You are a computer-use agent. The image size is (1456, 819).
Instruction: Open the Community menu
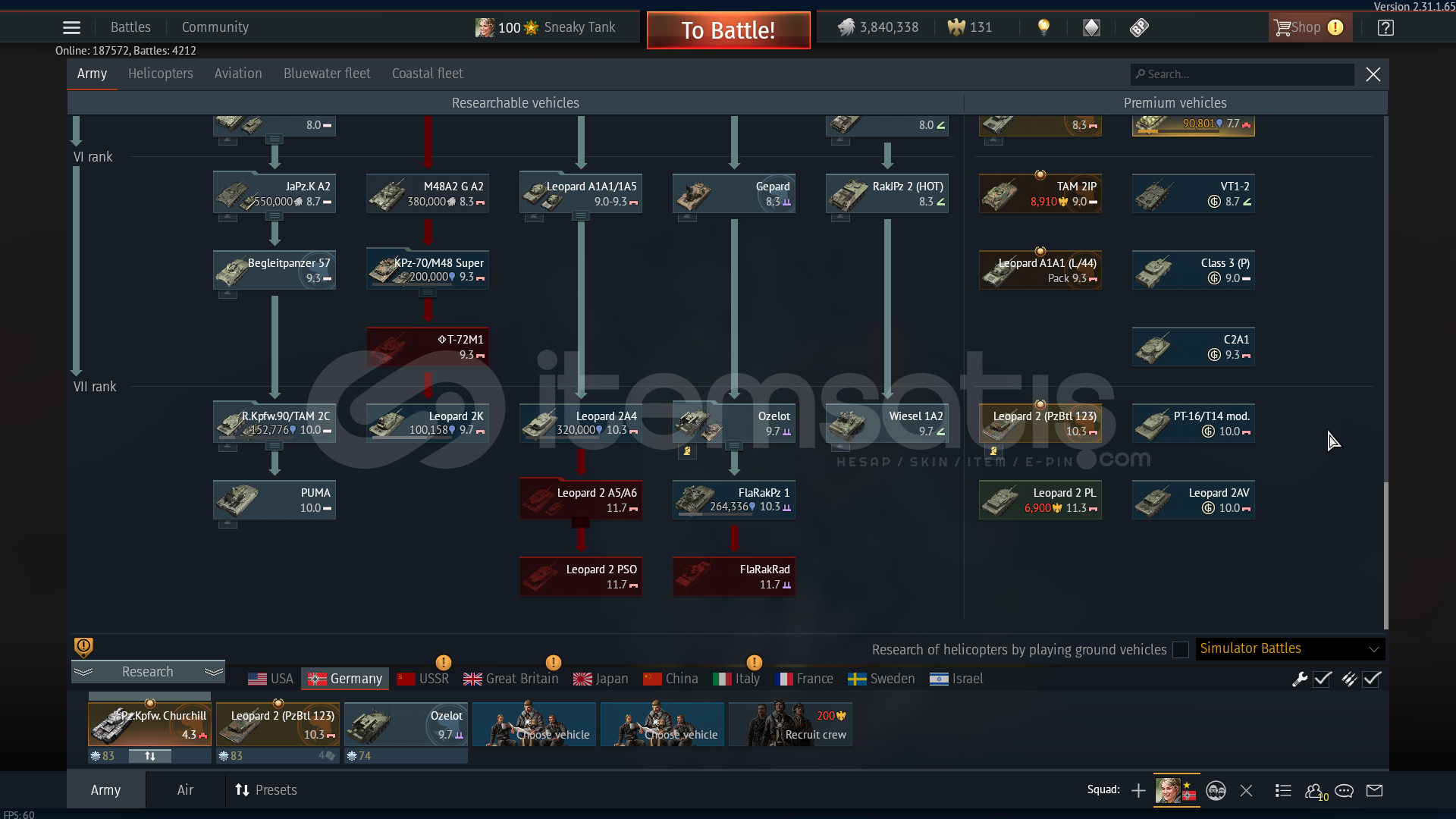pos(215,27)
